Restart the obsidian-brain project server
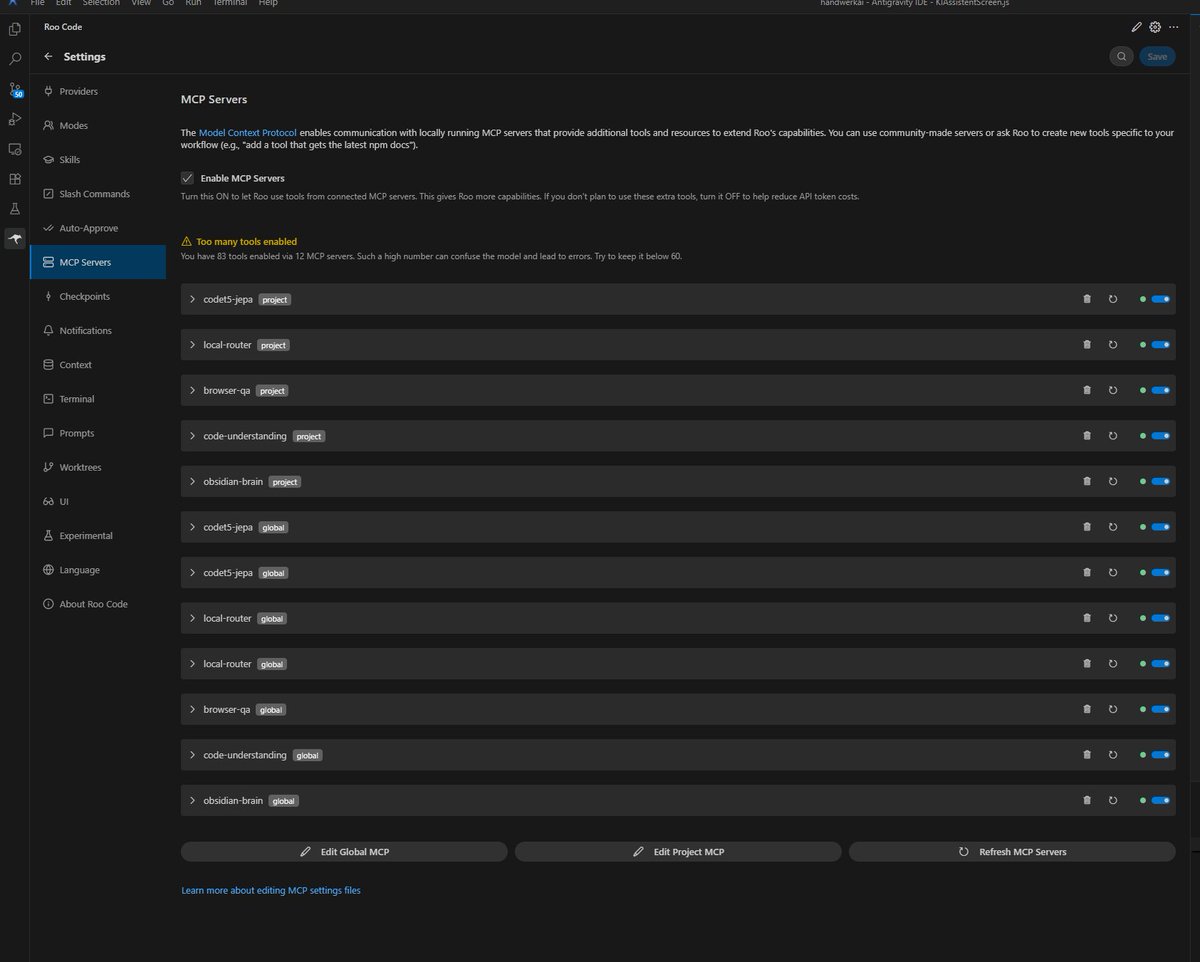The width and height of the screenshot is (1200, 962). pos(1113,481)
